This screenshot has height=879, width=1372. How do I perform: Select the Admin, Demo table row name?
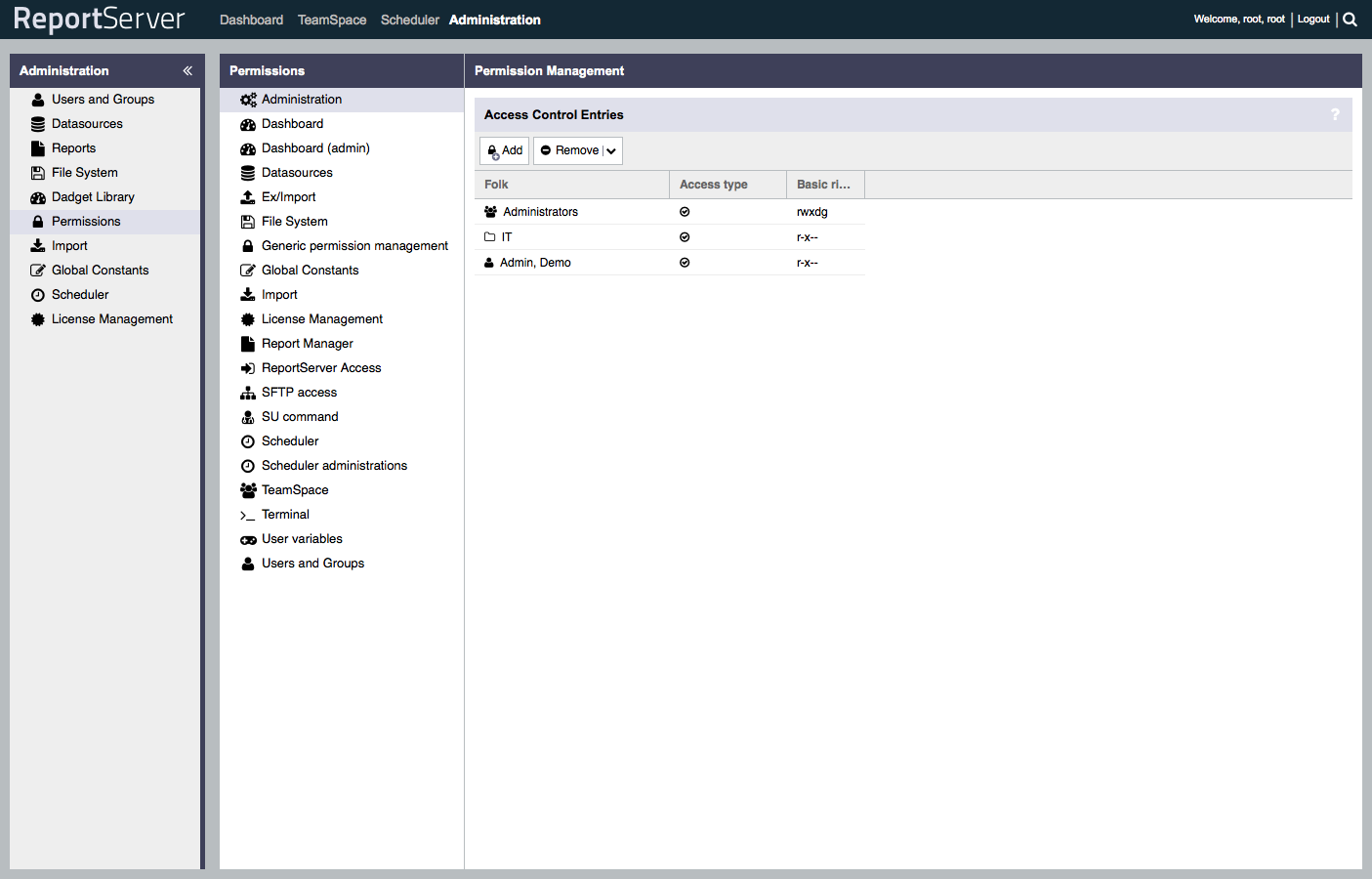tap(535, 263)
